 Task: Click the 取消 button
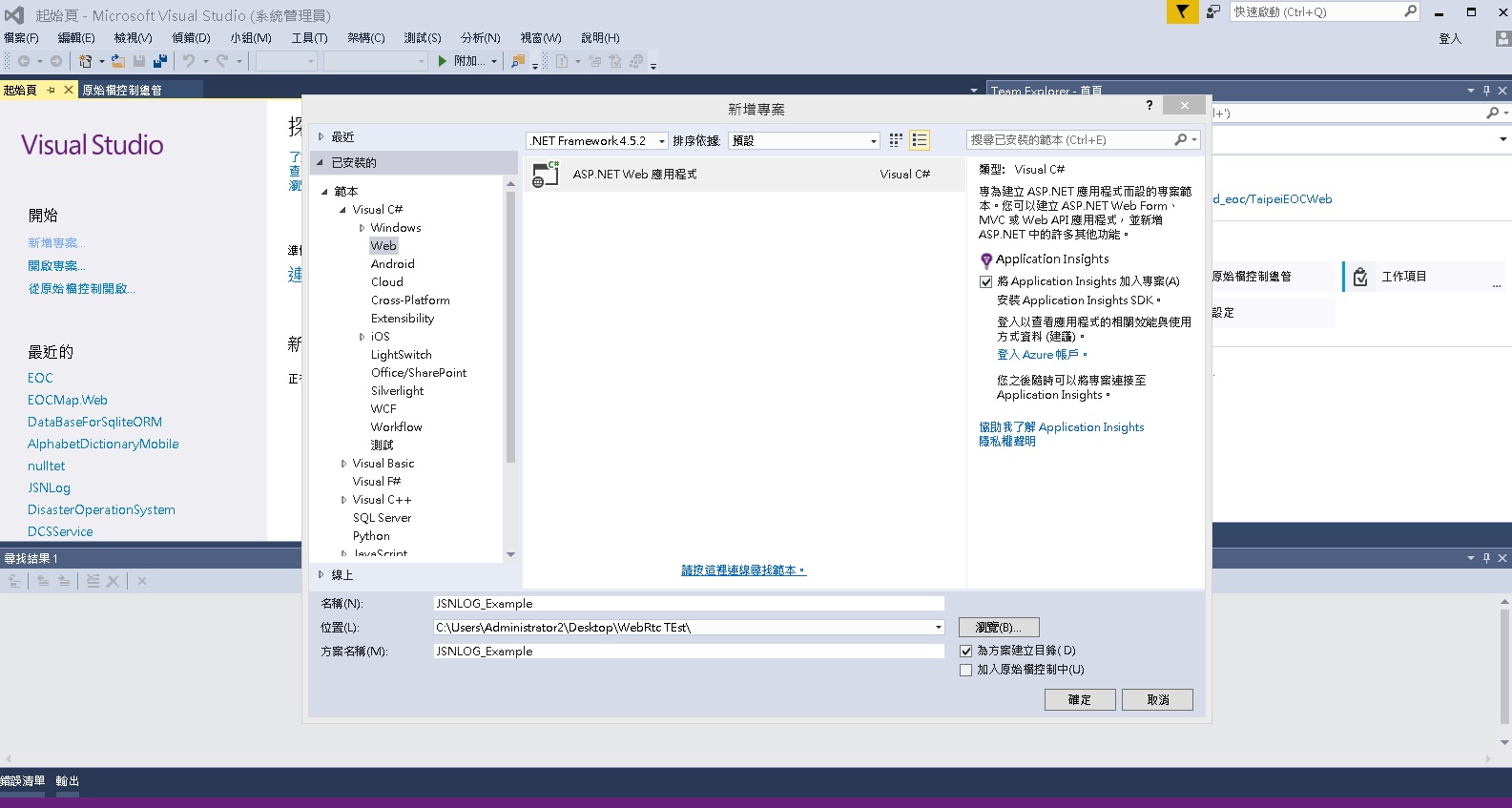(x=1158, y=699)
